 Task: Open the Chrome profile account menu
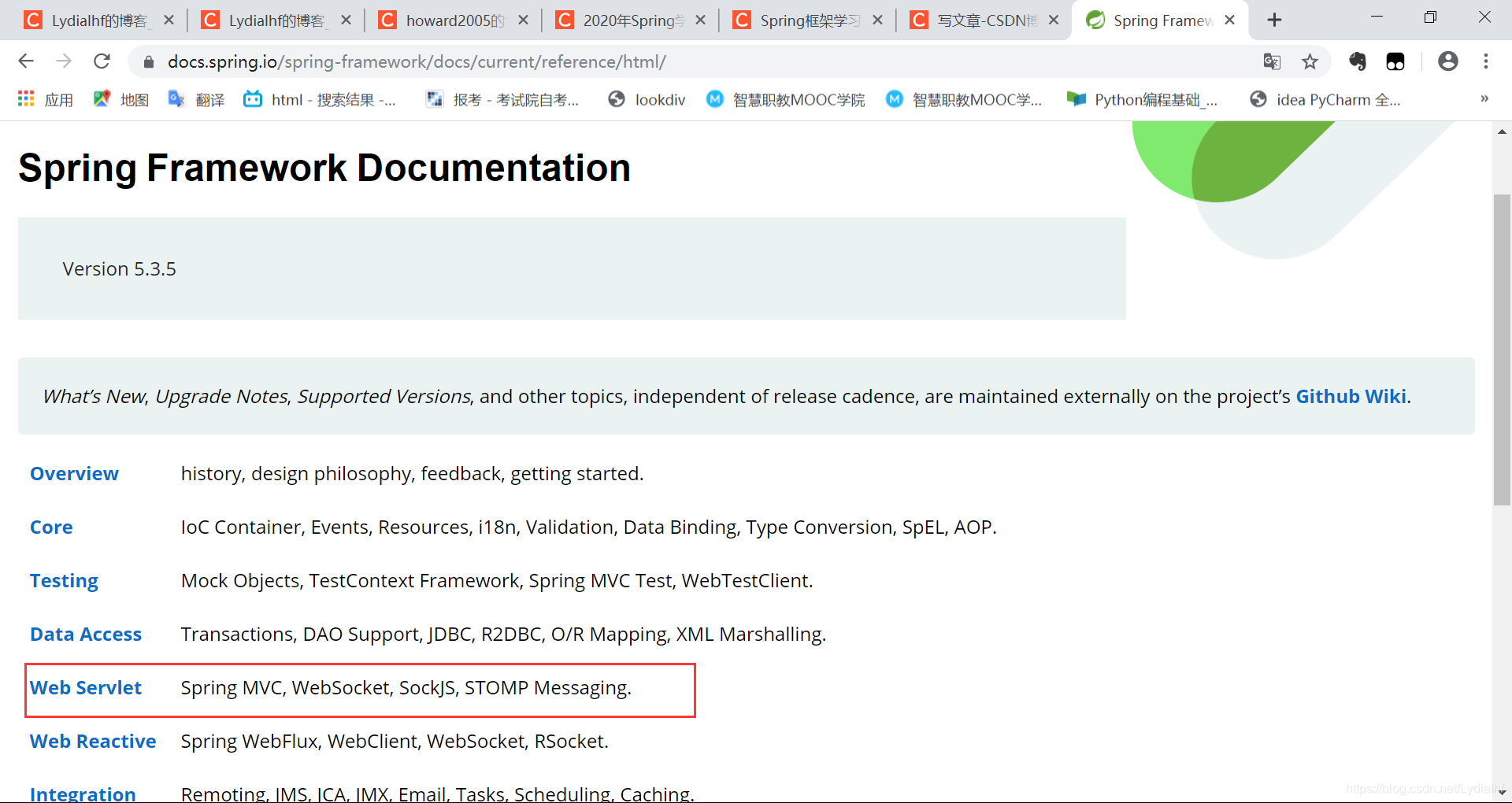(1447, 61)
